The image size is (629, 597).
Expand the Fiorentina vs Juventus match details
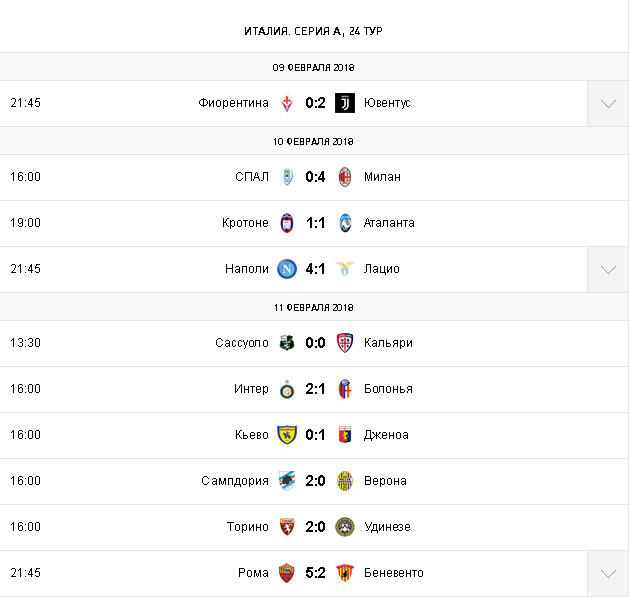pos(607,104)
